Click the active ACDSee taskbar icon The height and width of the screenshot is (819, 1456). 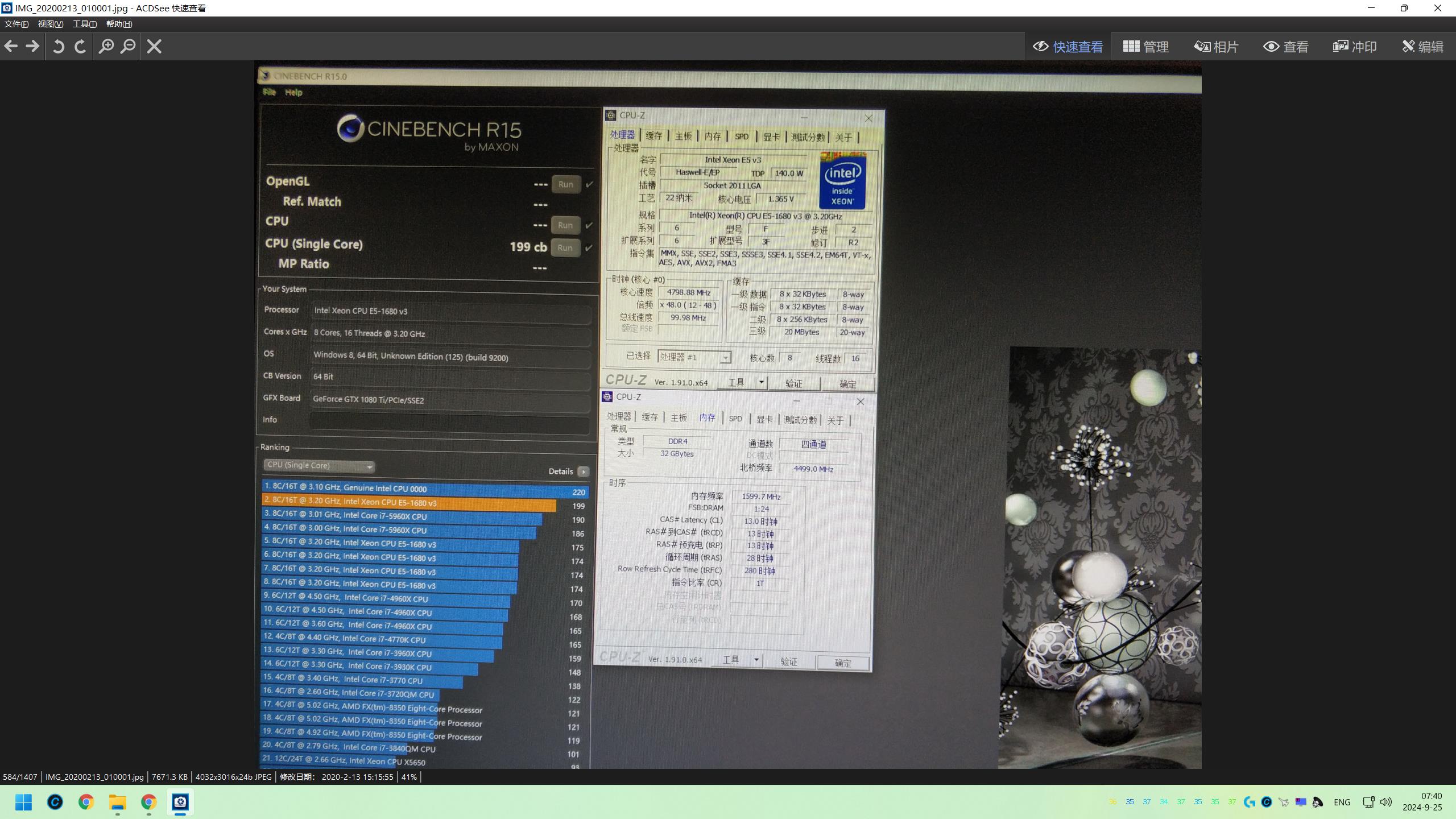point(180,802)
